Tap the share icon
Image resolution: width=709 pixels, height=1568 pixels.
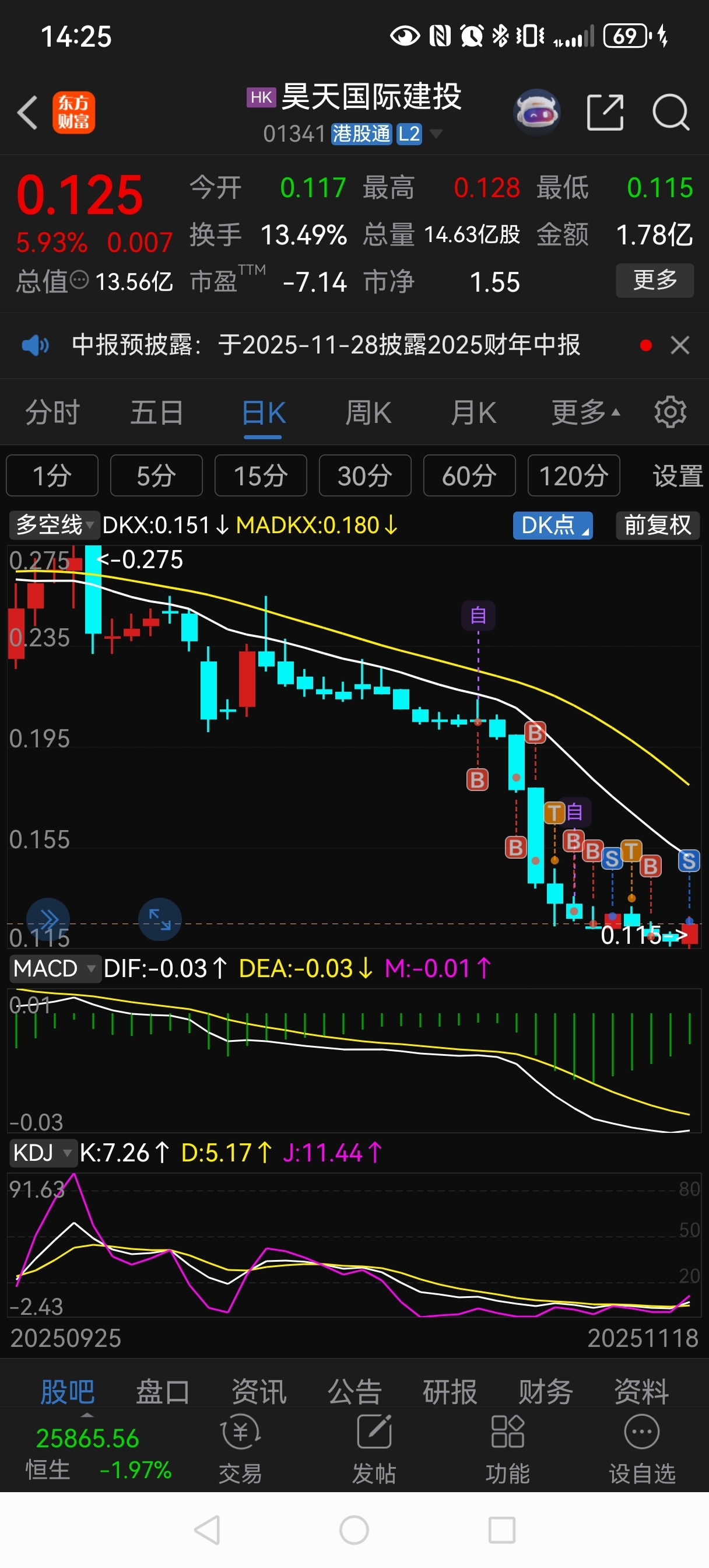[605, 113]
